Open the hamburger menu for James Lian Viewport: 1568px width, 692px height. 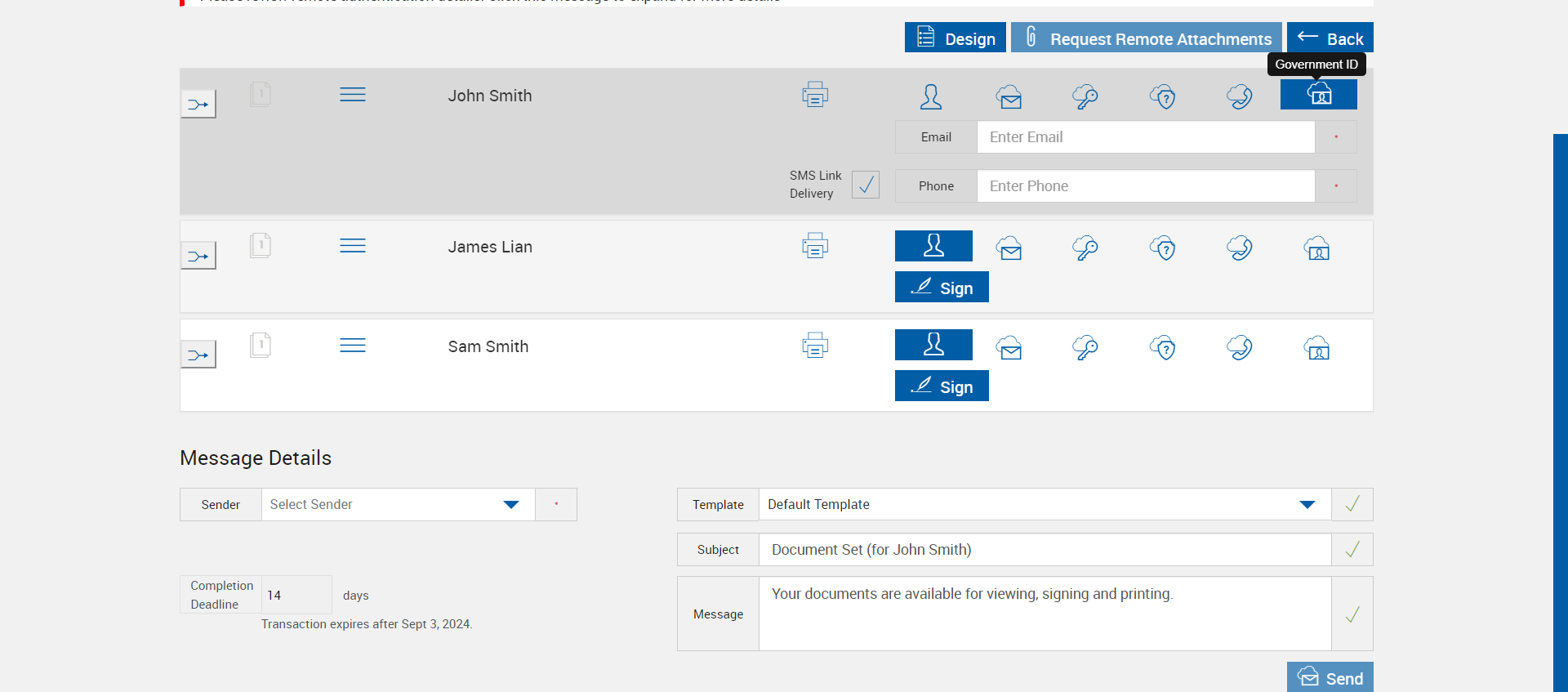(353, 246)
